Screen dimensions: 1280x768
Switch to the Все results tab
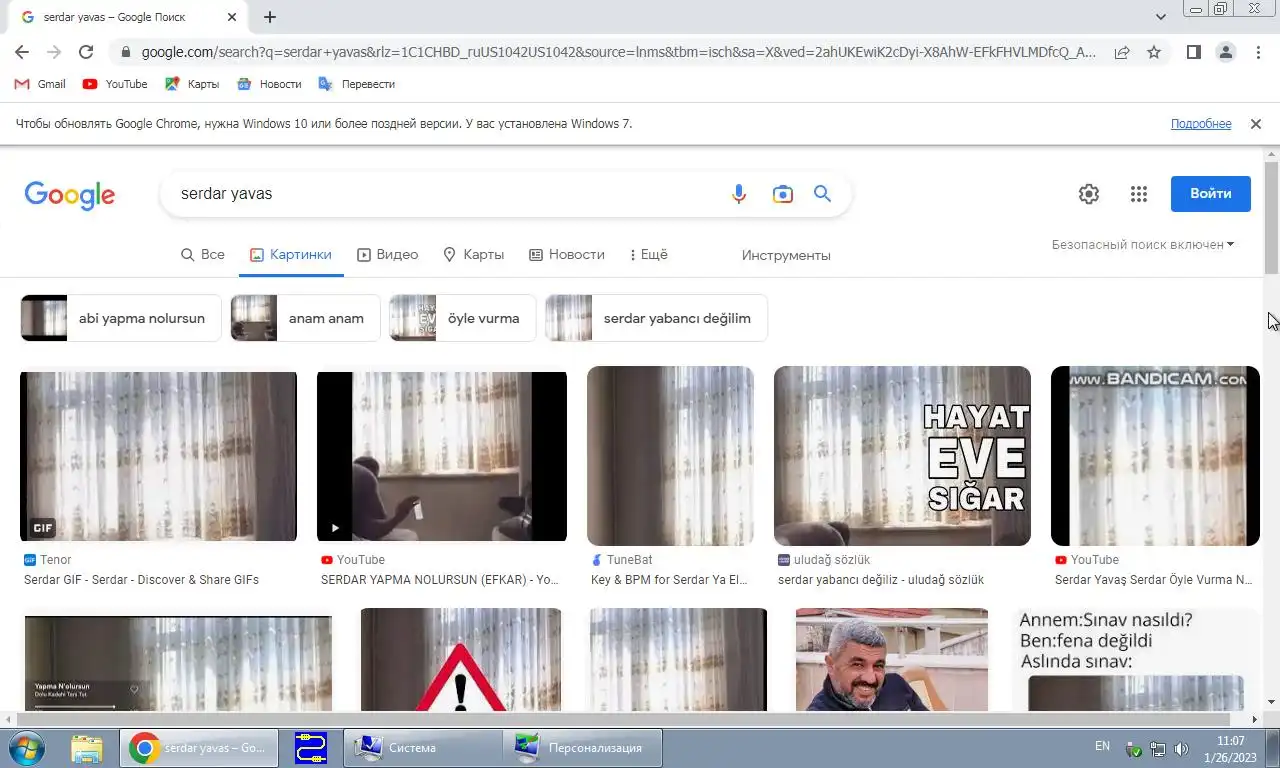pos(203,255)
